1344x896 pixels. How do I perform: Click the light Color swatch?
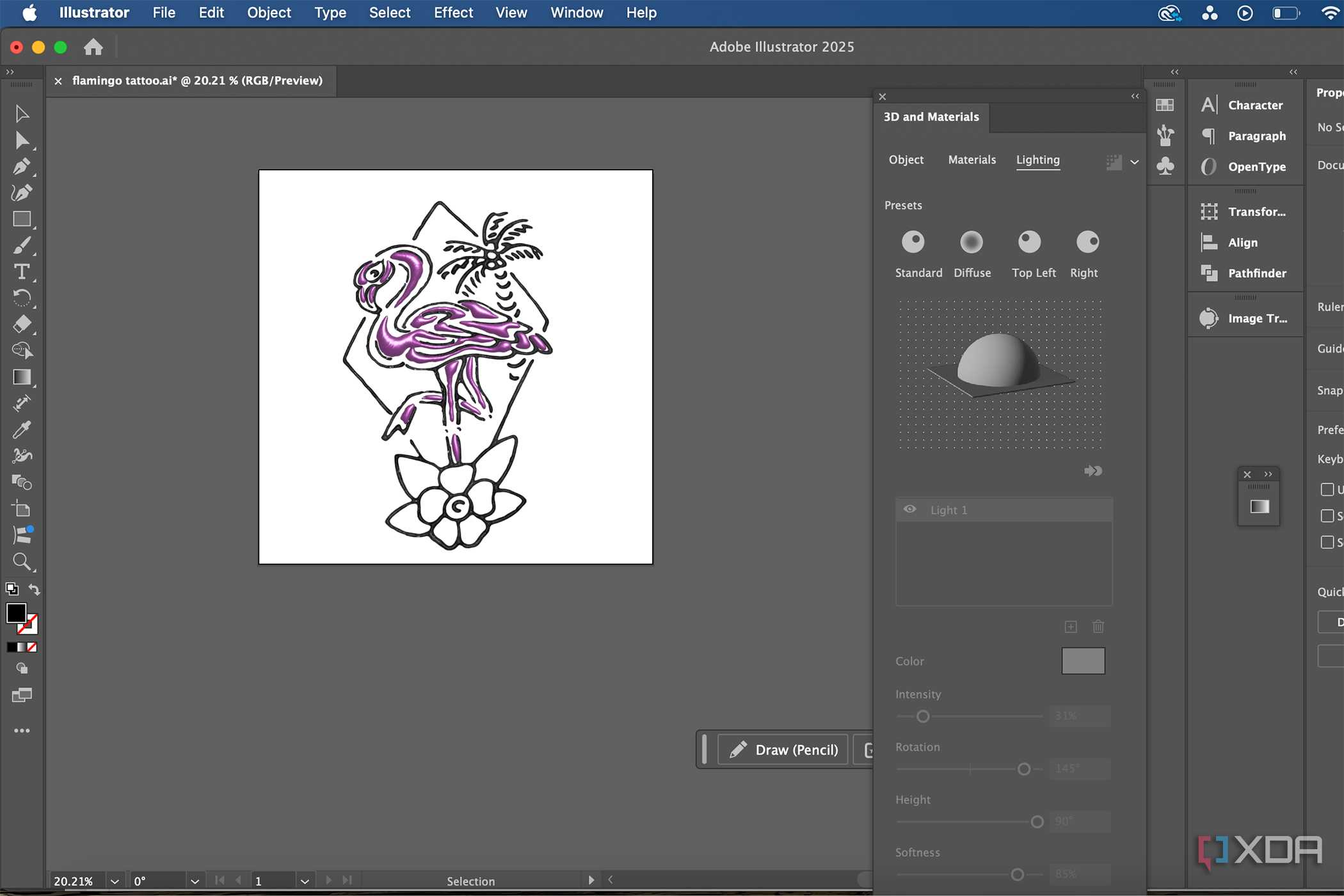click(x=1083, y=660)
